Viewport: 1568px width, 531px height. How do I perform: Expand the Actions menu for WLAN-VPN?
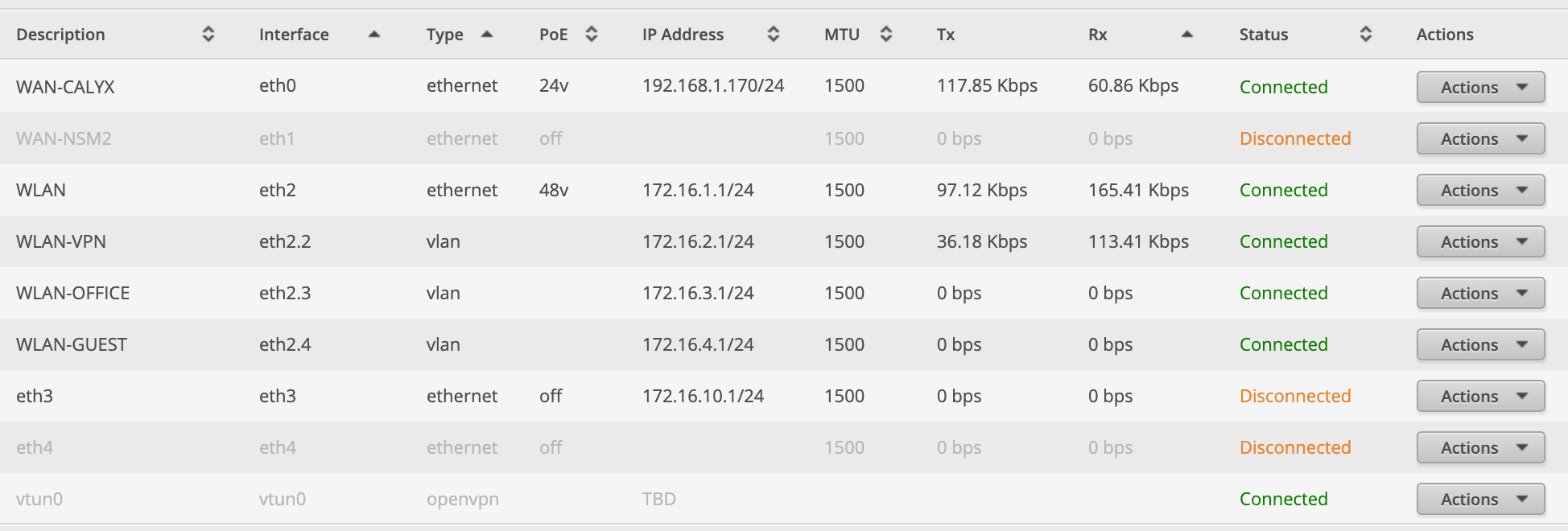1480,241
